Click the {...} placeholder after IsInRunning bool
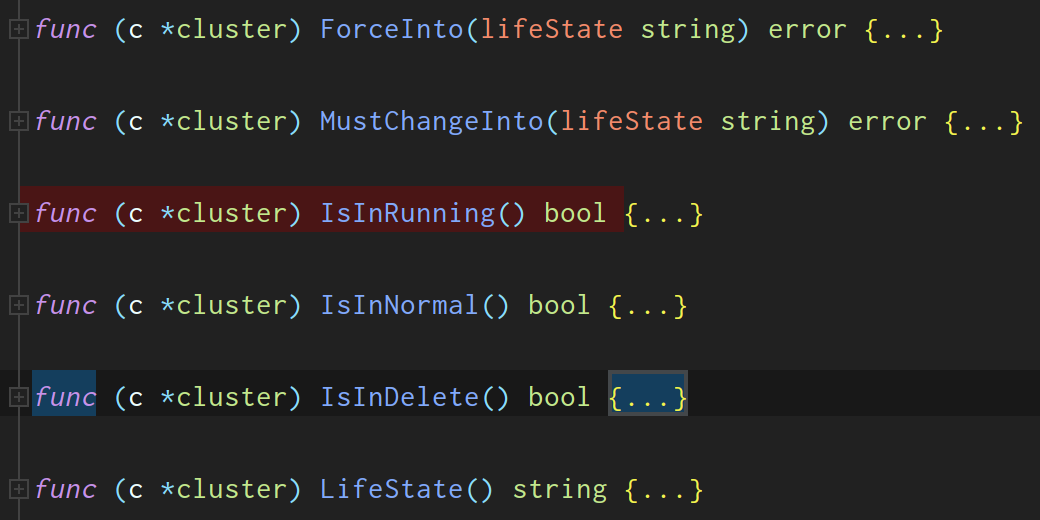The height and width of the screenshot is (520, 1040). (x=664, y=214)
